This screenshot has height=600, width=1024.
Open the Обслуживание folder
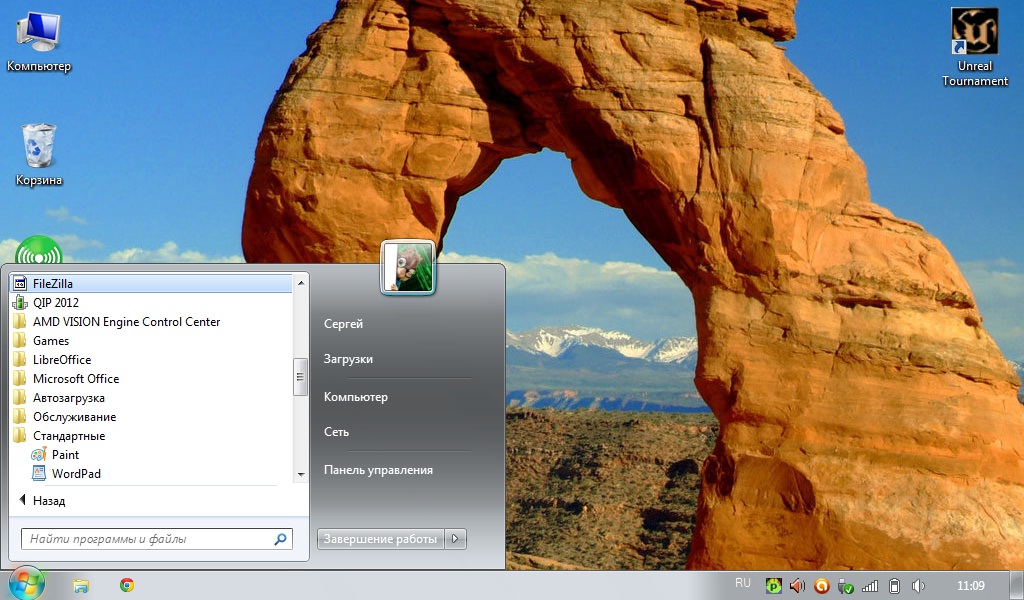click(151, 417)
